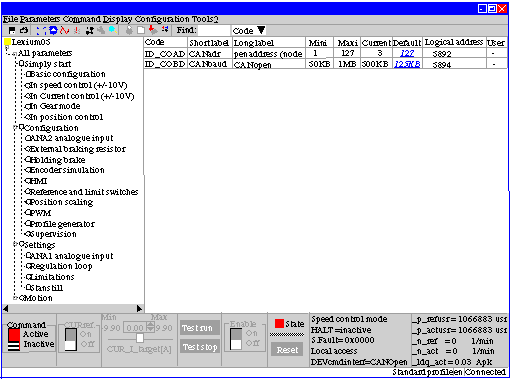Click the blue dashed brackets toolbar icon
Screen dimensions: 512x390
point(41,30)
